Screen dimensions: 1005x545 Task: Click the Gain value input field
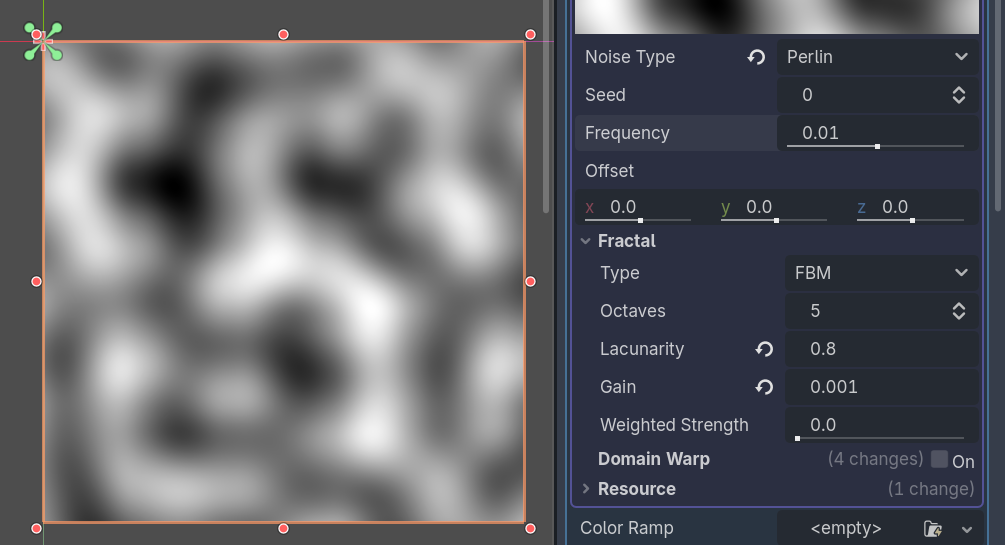point(881,387)
